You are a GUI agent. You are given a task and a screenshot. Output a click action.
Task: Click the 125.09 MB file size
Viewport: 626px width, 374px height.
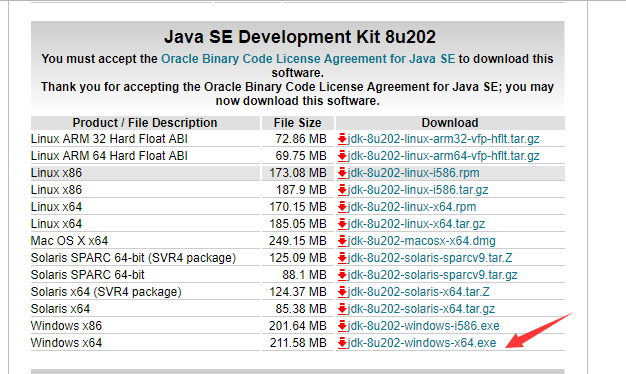click(x=298, y=258)
